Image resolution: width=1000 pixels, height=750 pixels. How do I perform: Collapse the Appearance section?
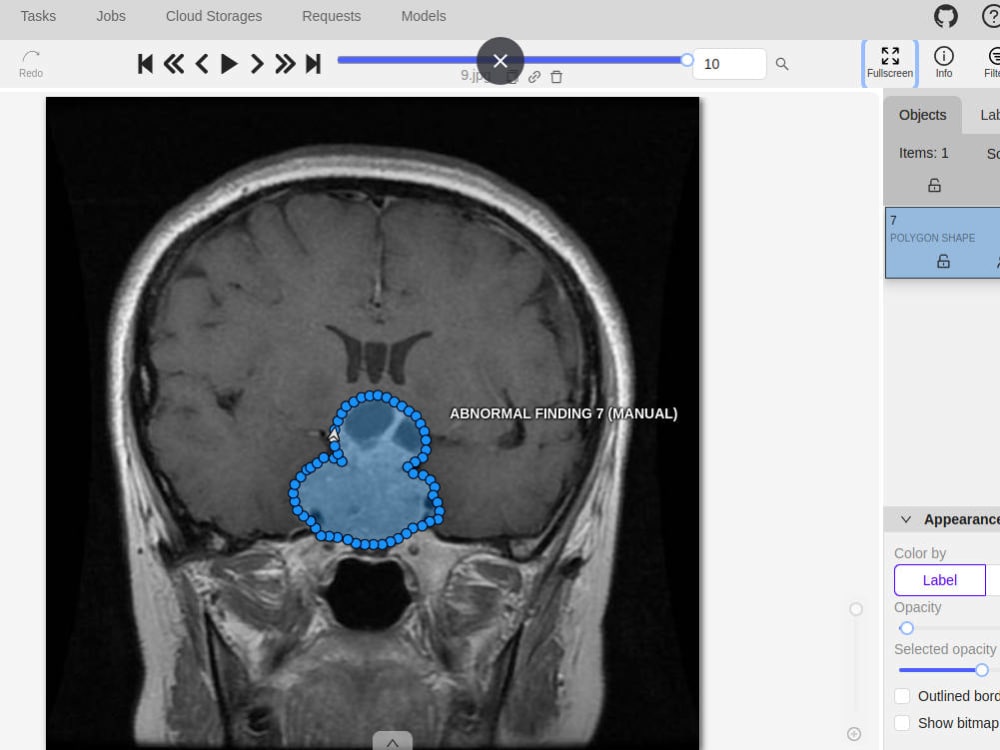coord(906,519)
